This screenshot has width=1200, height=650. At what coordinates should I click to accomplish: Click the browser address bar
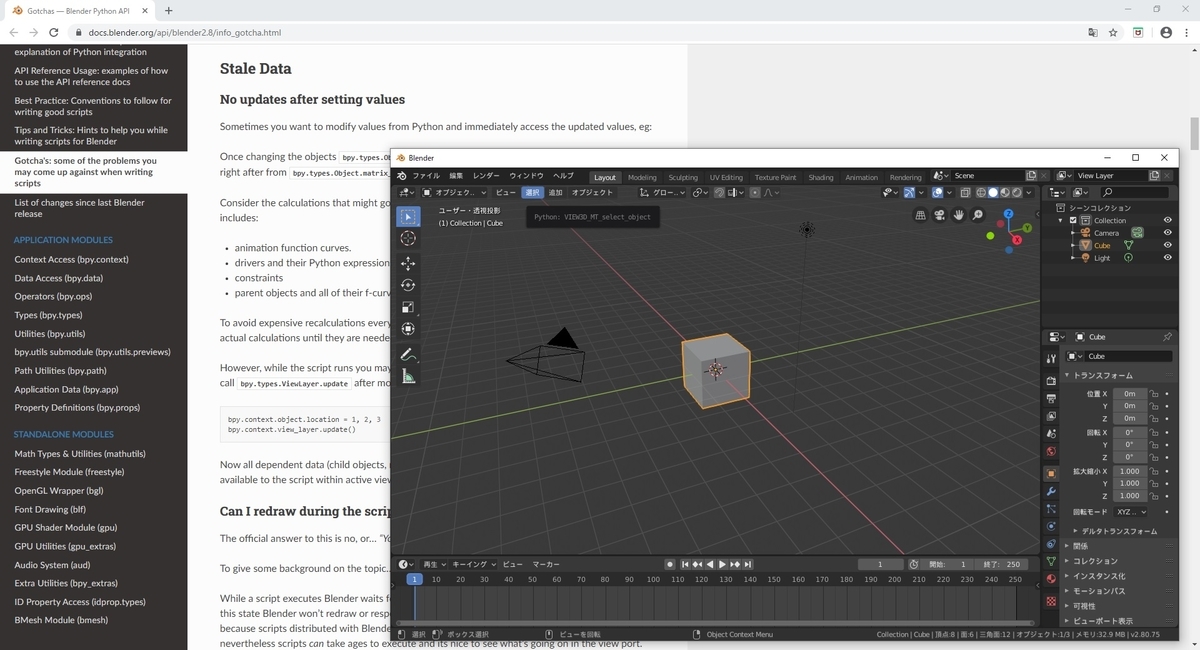[x=580, y=32]
